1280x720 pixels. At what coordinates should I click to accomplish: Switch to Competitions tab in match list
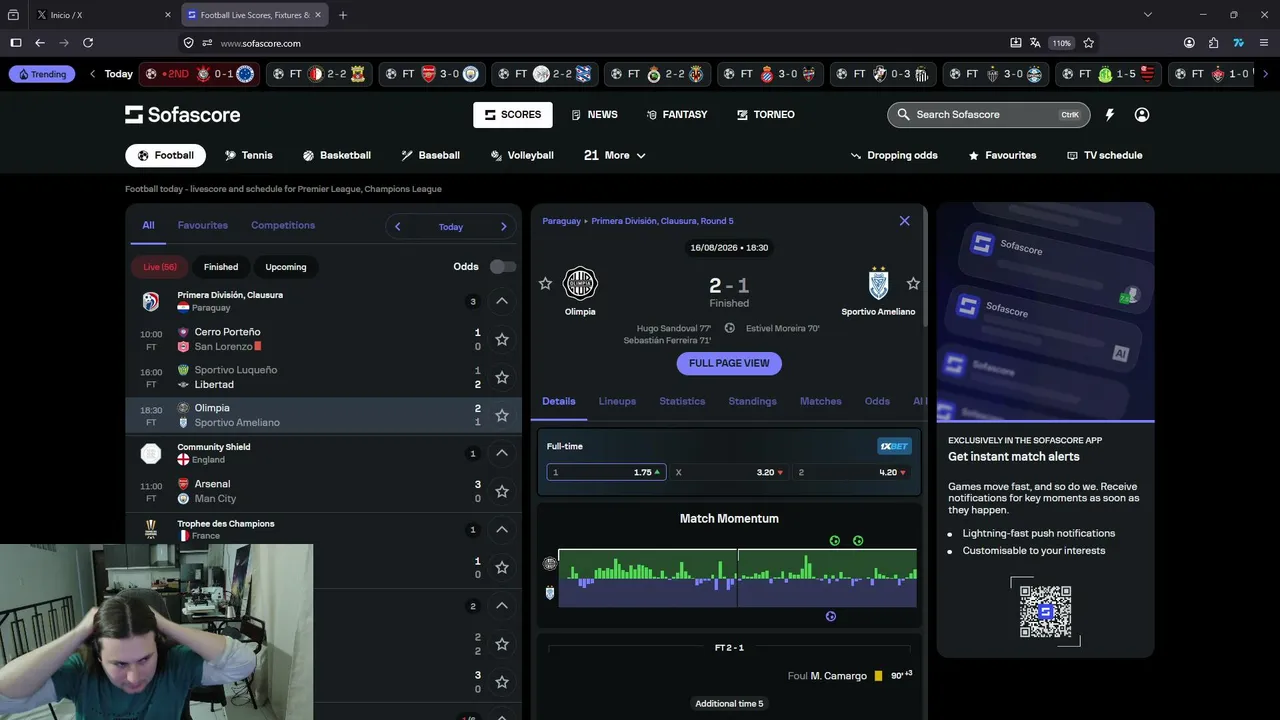coord(283,225)
